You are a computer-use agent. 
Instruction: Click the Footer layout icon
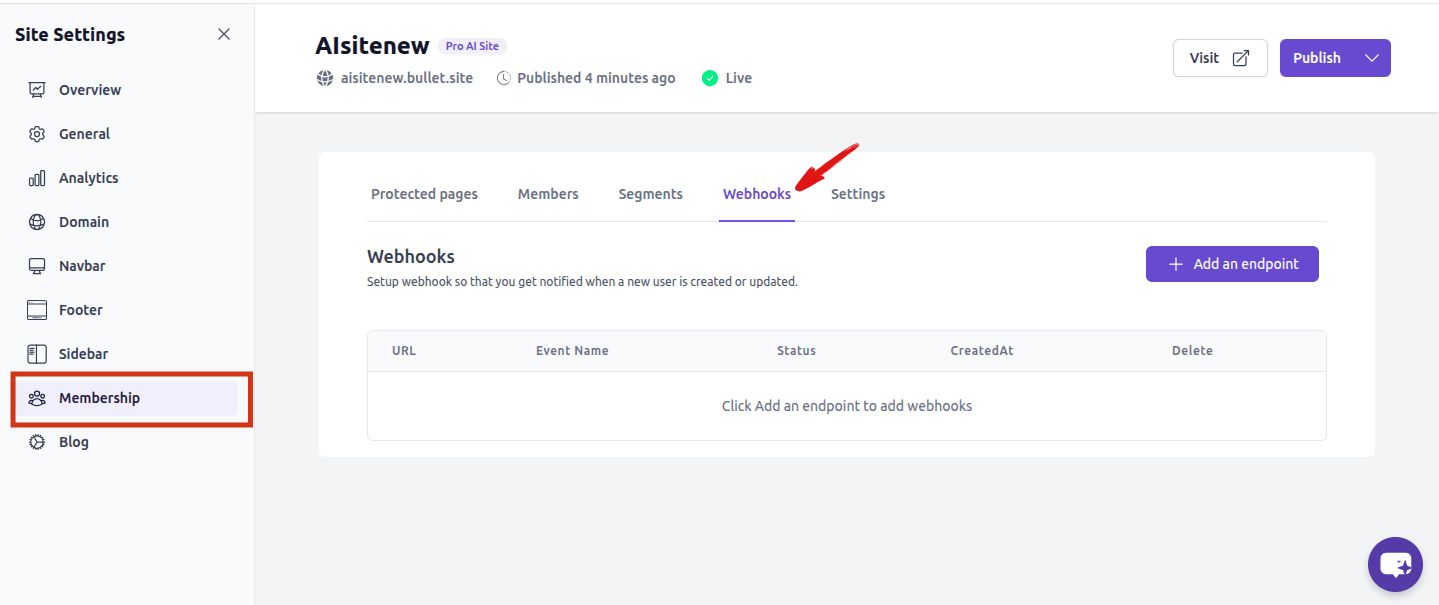37,310
